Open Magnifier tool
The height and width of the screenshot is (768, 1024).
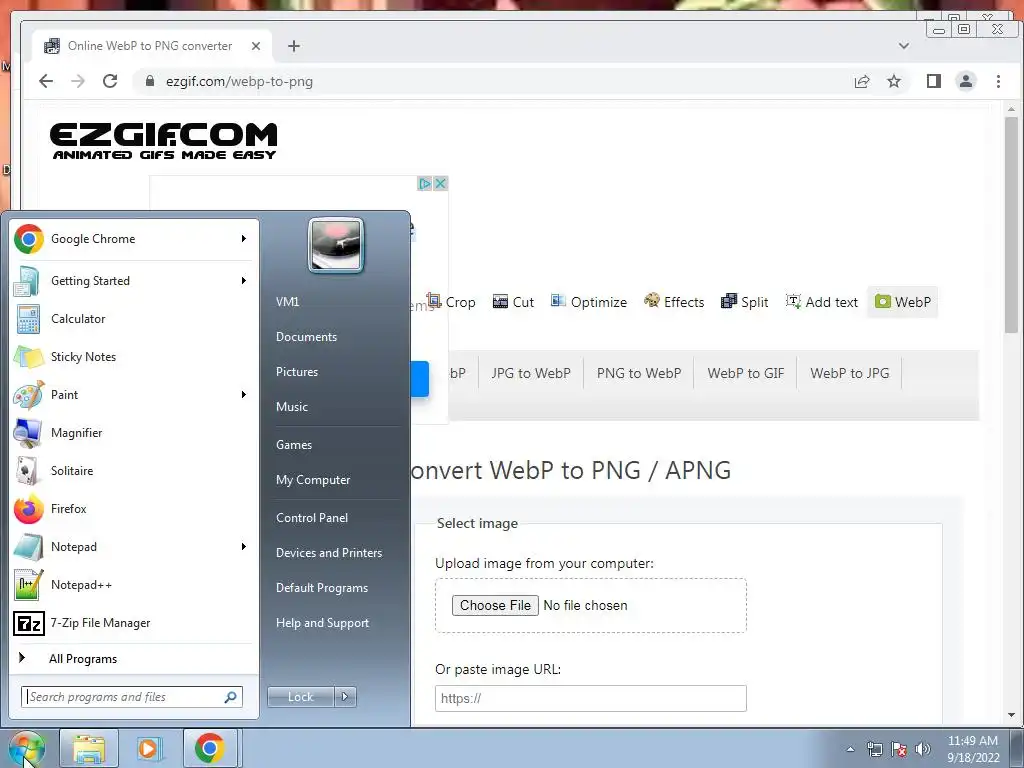click(133, 432)
